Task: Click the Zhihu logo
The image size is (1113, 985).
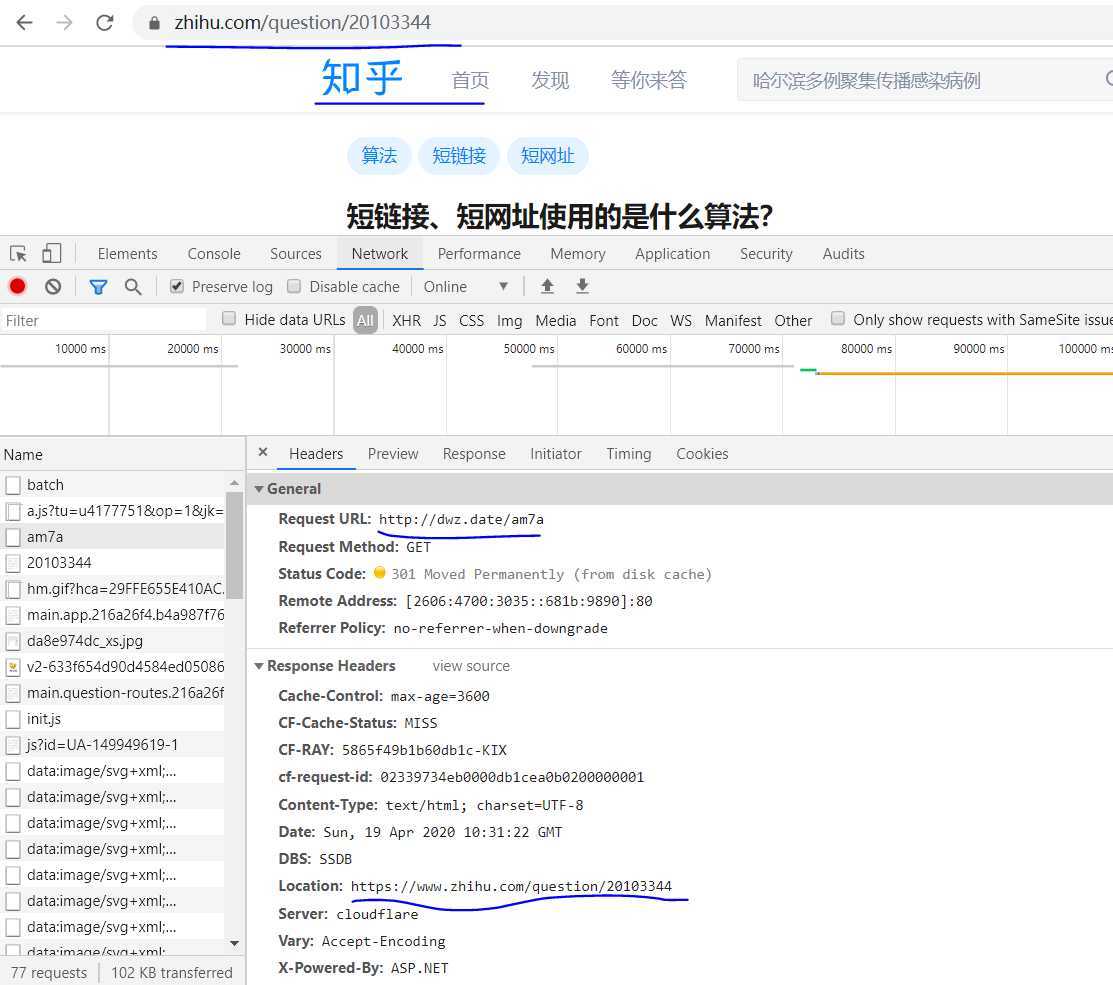Action: point(362,78)
